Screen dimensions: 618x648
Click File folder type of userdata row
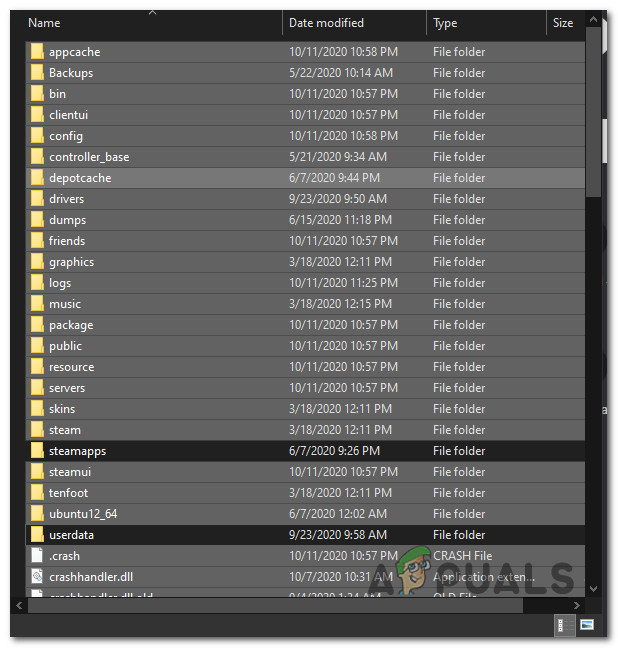459,535
